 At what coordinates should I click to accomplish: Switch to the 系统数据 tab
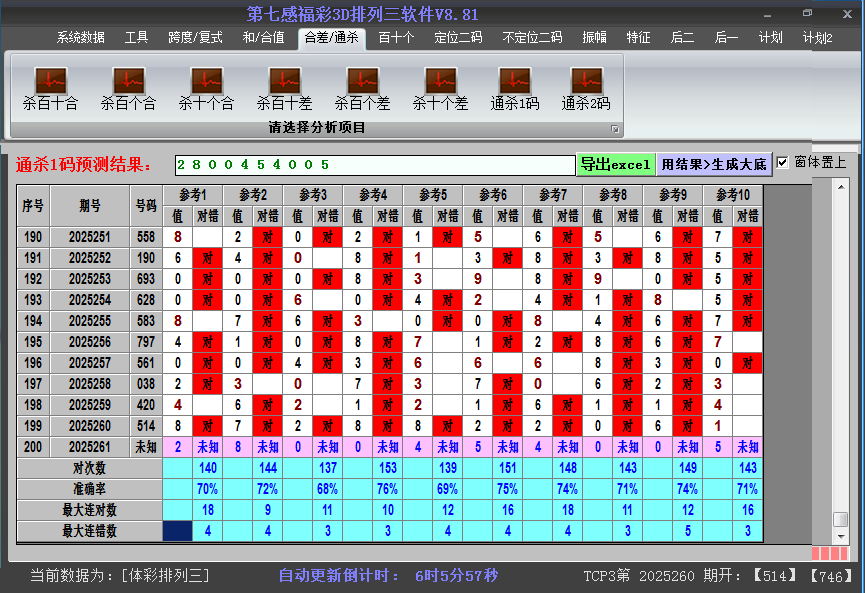(80, 38)
